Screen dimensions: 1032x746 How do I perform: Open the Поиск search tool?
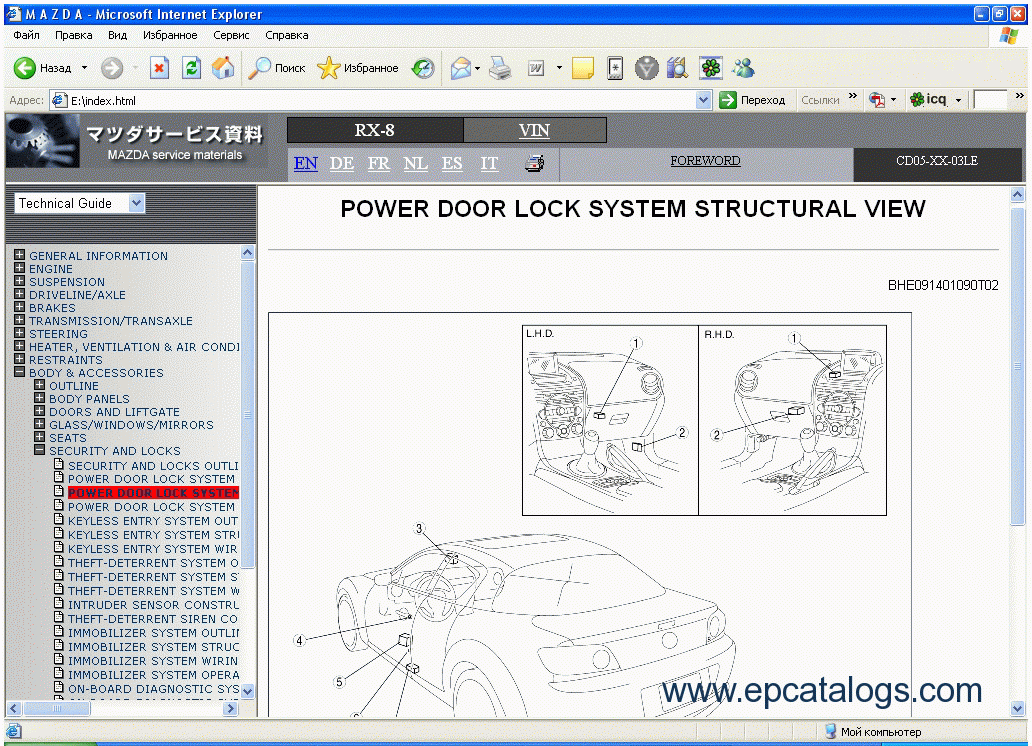click(276, 68)
